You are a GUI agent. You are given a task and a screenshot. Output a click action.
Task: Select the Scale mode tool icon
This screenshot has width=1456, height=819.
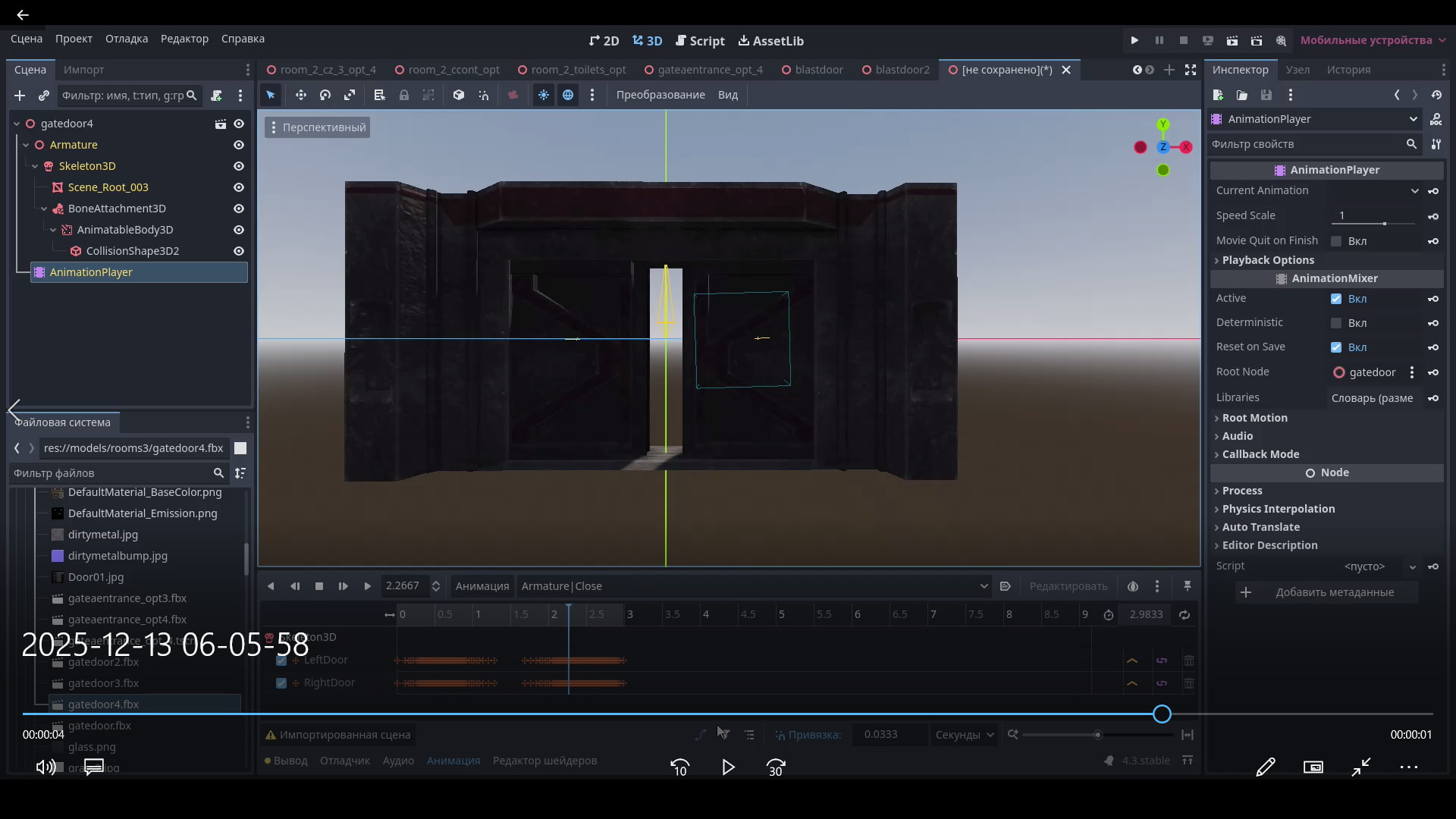(350, 95)
